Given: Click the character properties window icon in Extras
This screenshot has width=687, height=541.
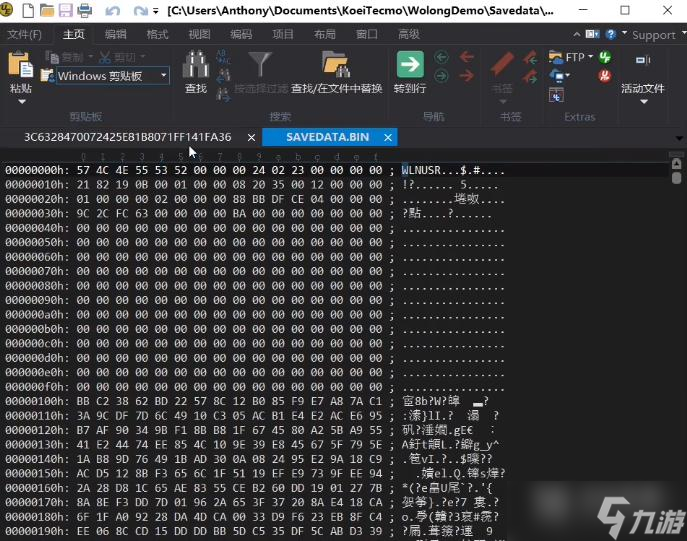Looking at the screenshot, I should (x=556, y=95).
